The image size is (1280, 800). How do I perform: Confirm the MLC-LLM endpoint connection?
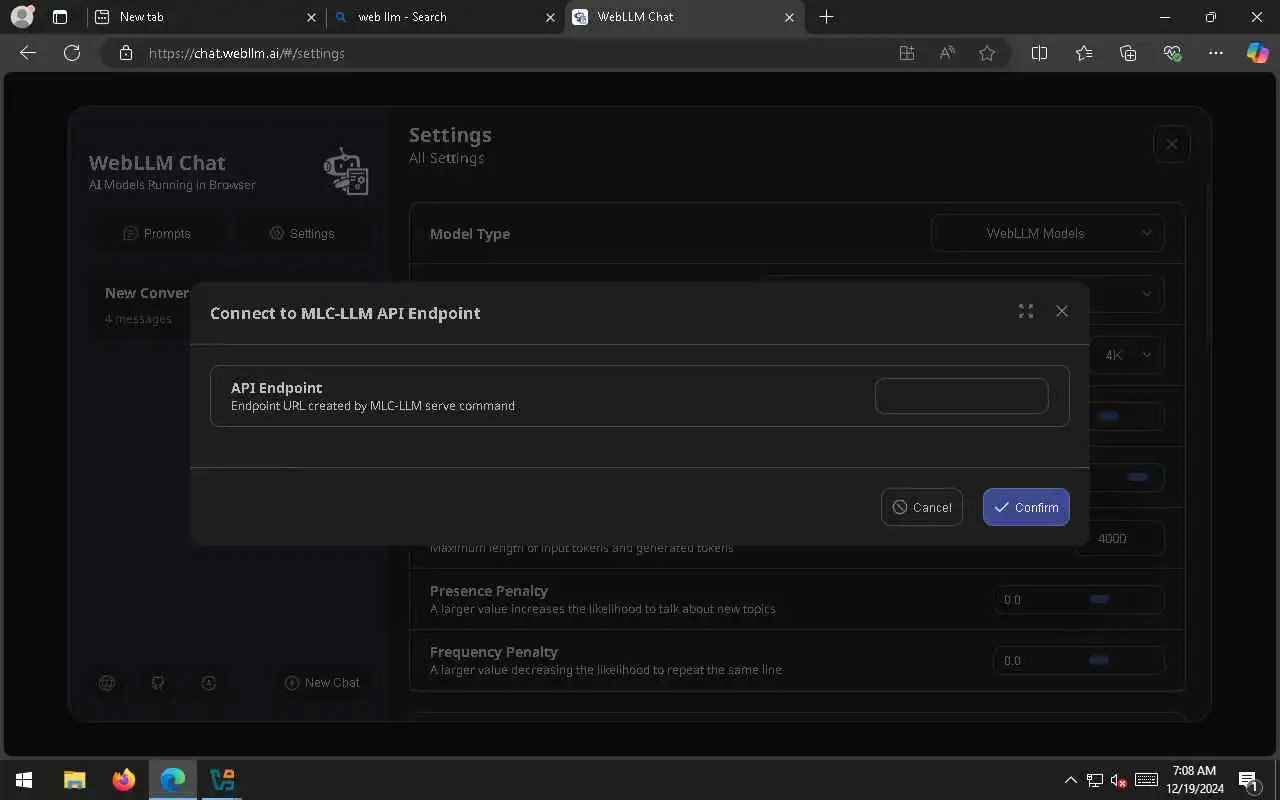(x=1026, y=507)
